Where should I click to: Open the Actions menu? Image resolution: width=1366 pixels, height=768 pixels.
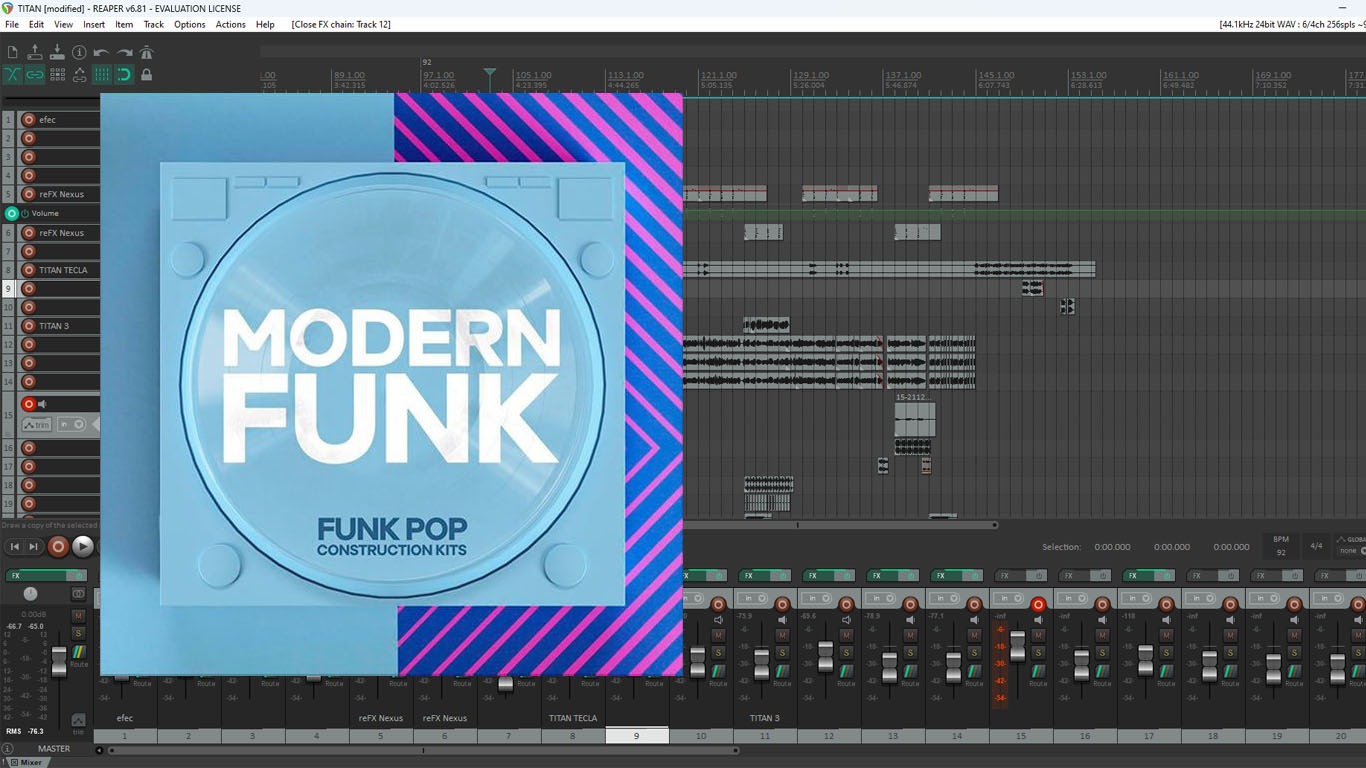coord(231,24)
